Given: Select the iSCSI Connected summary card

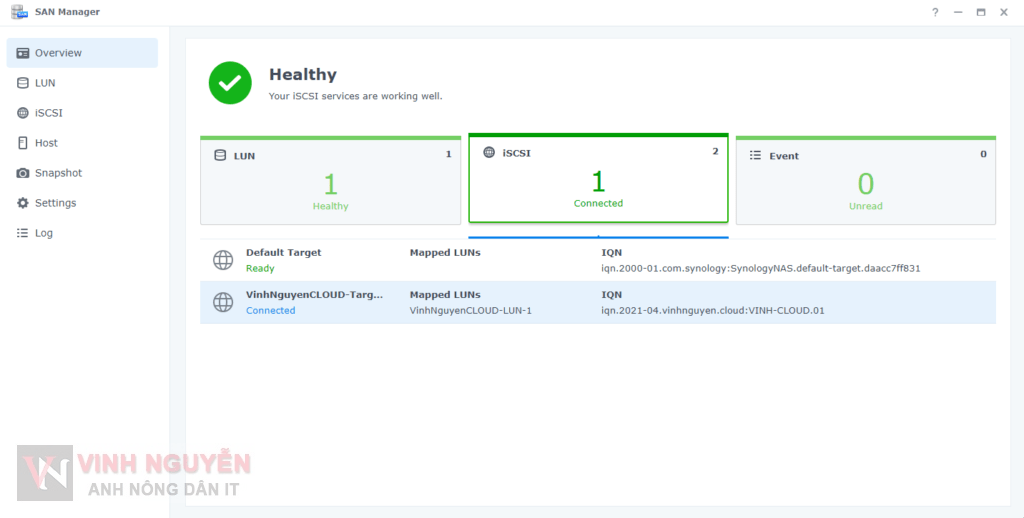Looking at the screenshot, I should pyautogui.click(x=598, y=180).
